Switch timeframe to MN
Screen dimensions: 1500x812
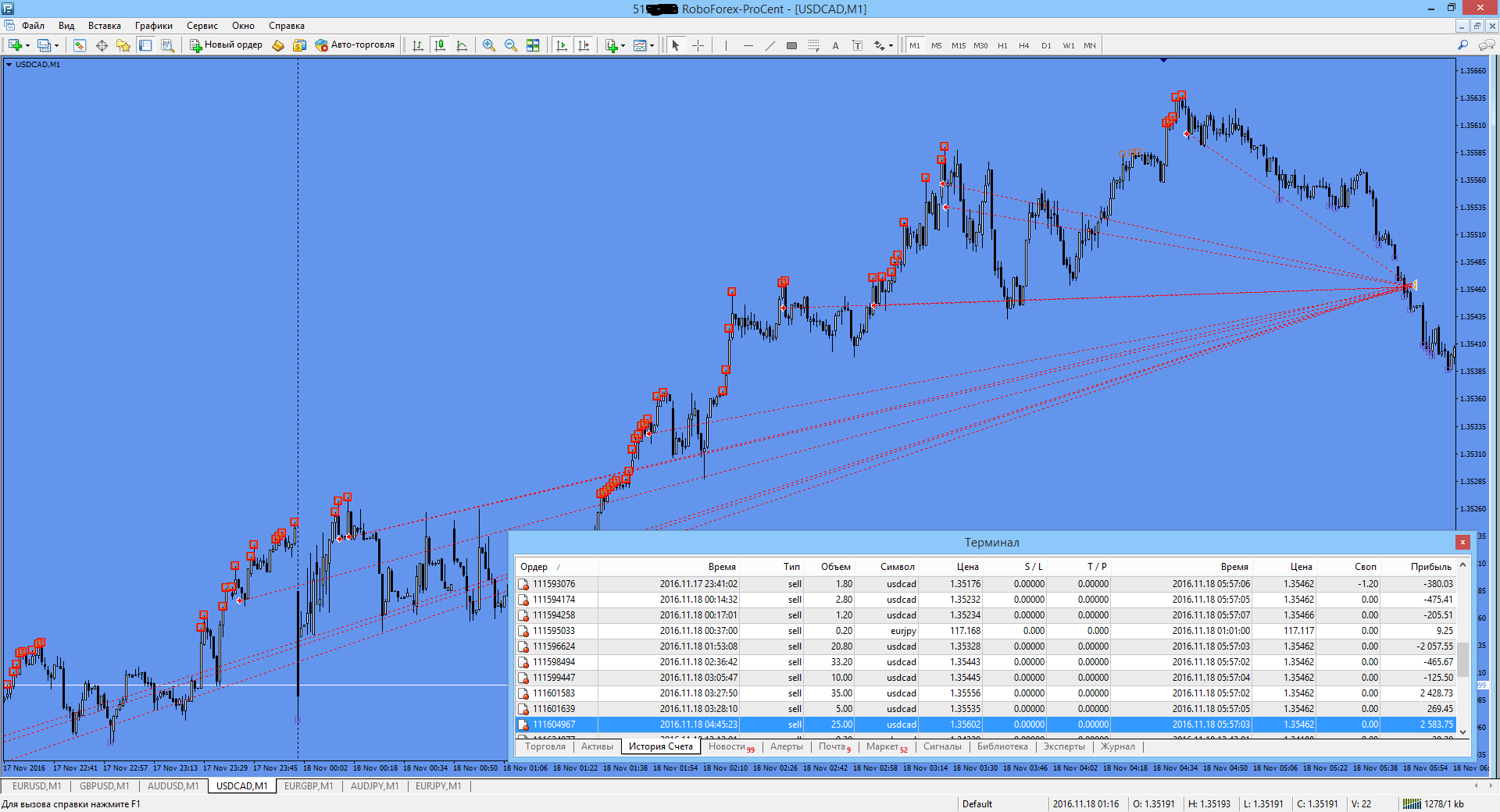[1089, 45]
